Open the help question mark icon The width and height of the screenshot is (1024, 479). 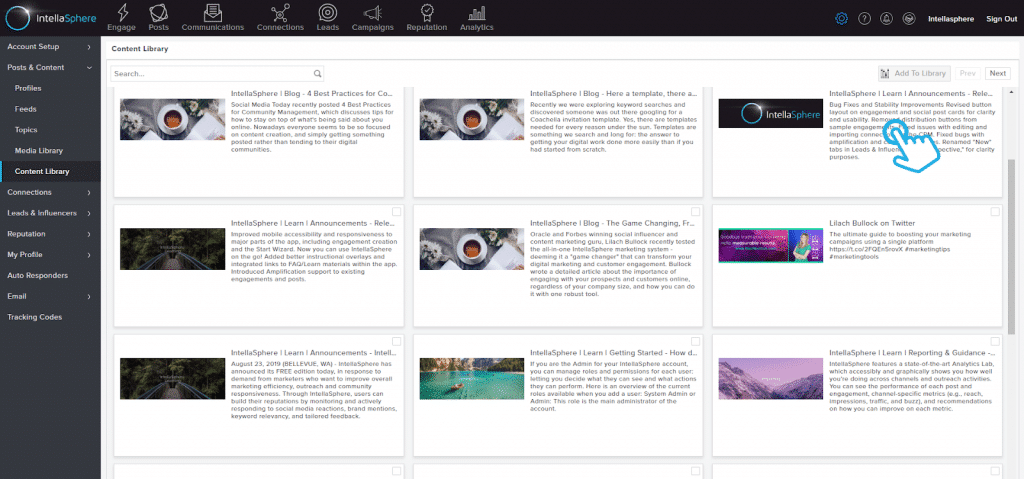click(x=864, y=19)
